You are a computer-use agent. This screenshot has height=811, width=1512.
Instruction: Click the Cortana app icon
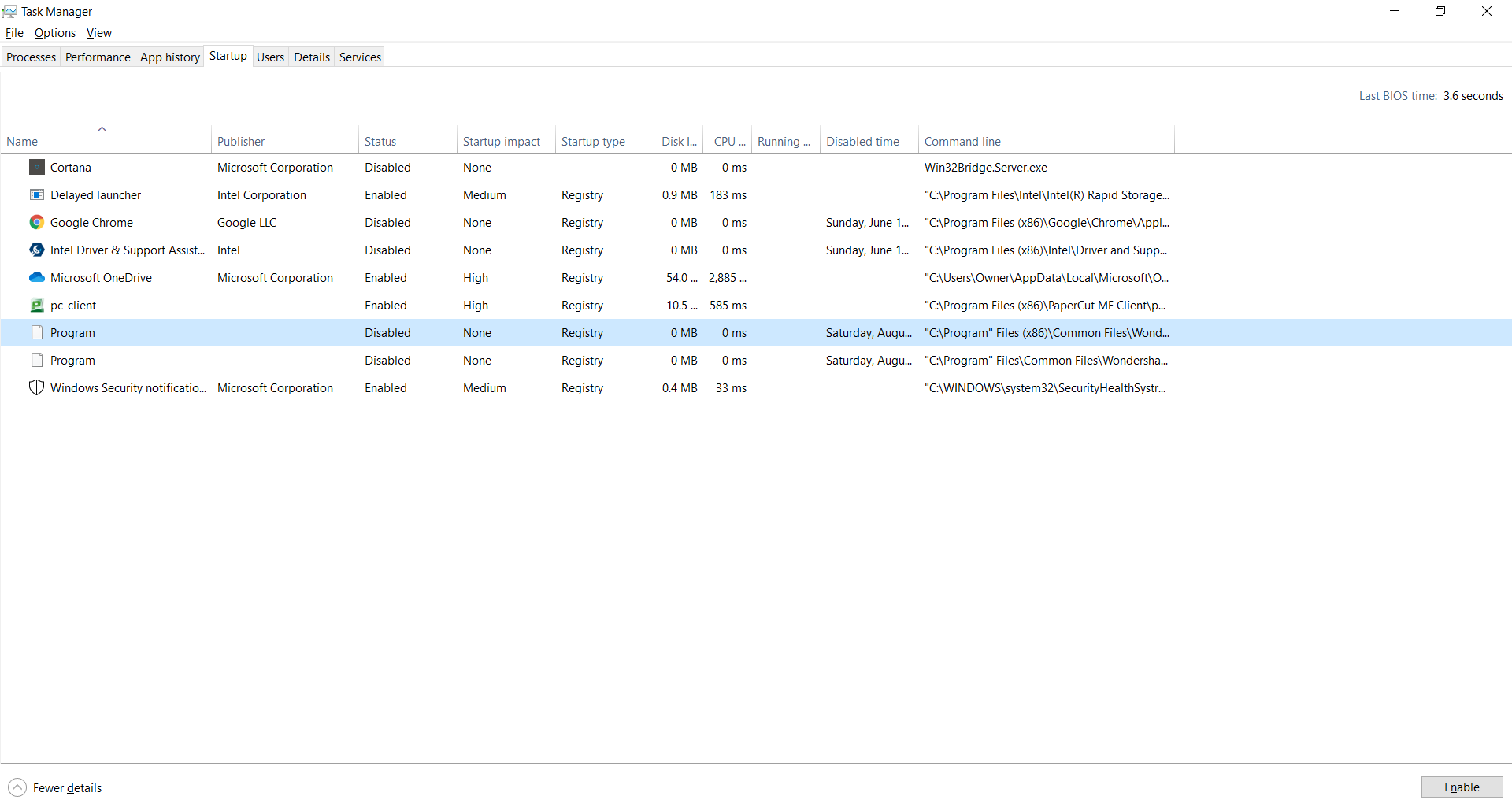point(37,167)
